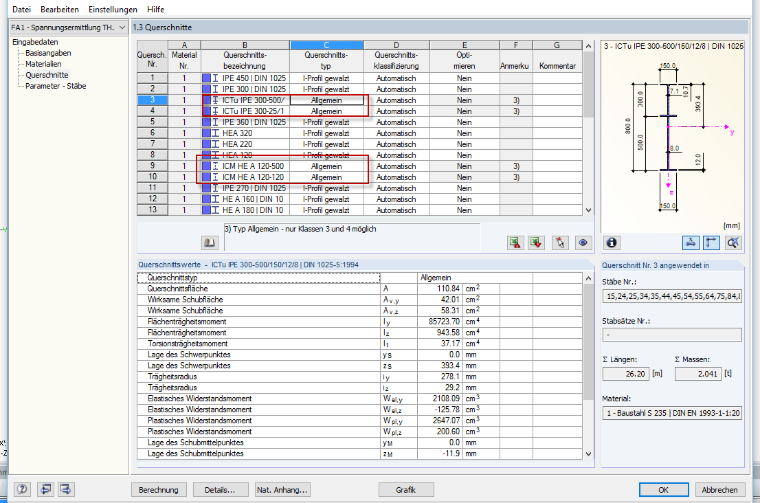Open the cross-section info icon
Viewport: 760px width, 503px height.
click(612, 243)
